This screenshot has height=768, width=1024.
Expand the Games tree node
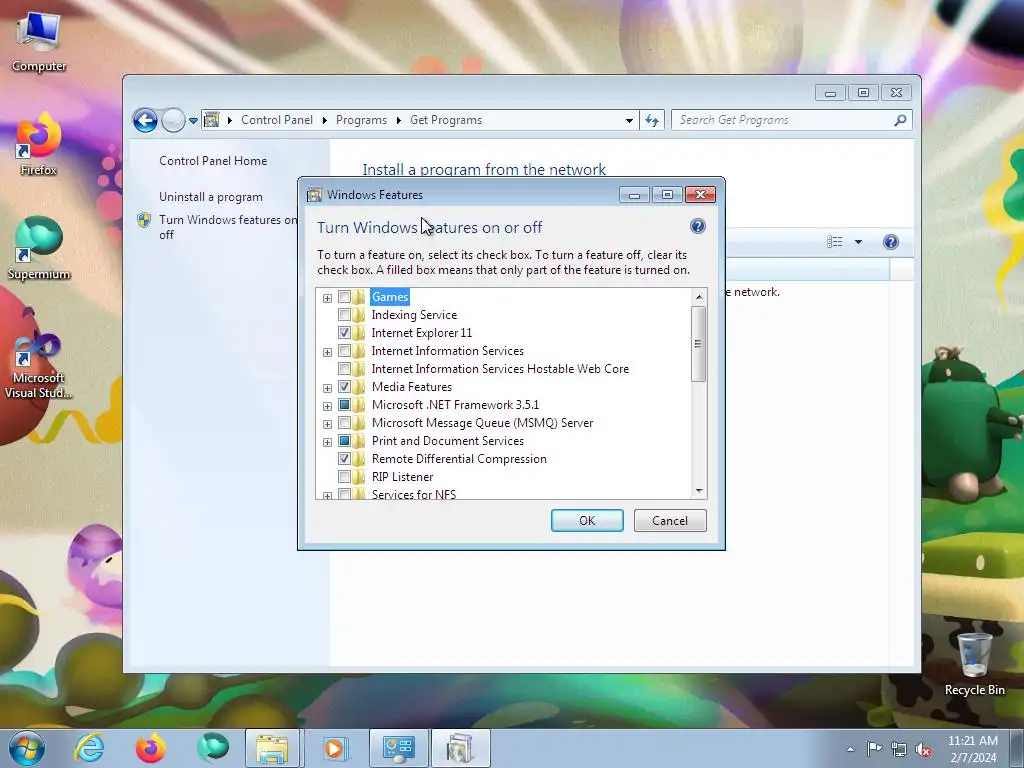click(x=327, y=298)
